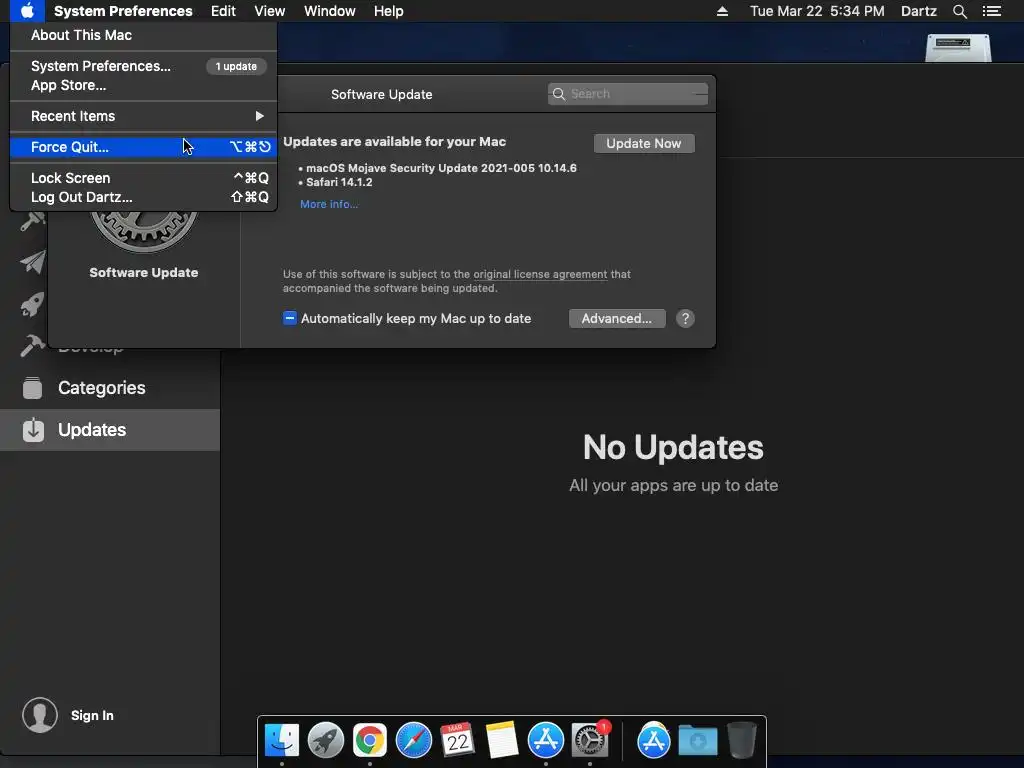Viewport: 1024px width, 768px height.
Task: Select App Store... menu entry
Action: tap(144, 86)
